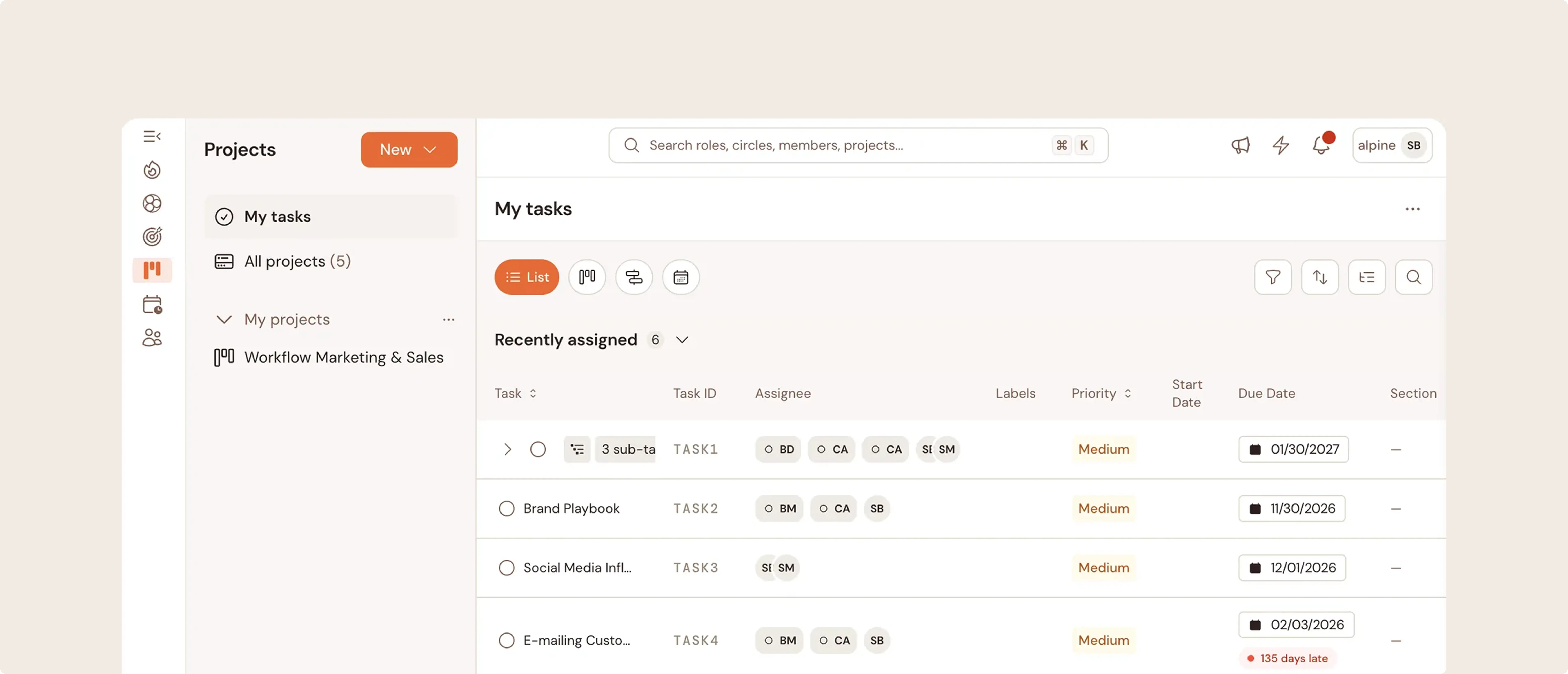Open the My projects more options menu
This screenshot has height=674, width=1568.
click(449, 320)
